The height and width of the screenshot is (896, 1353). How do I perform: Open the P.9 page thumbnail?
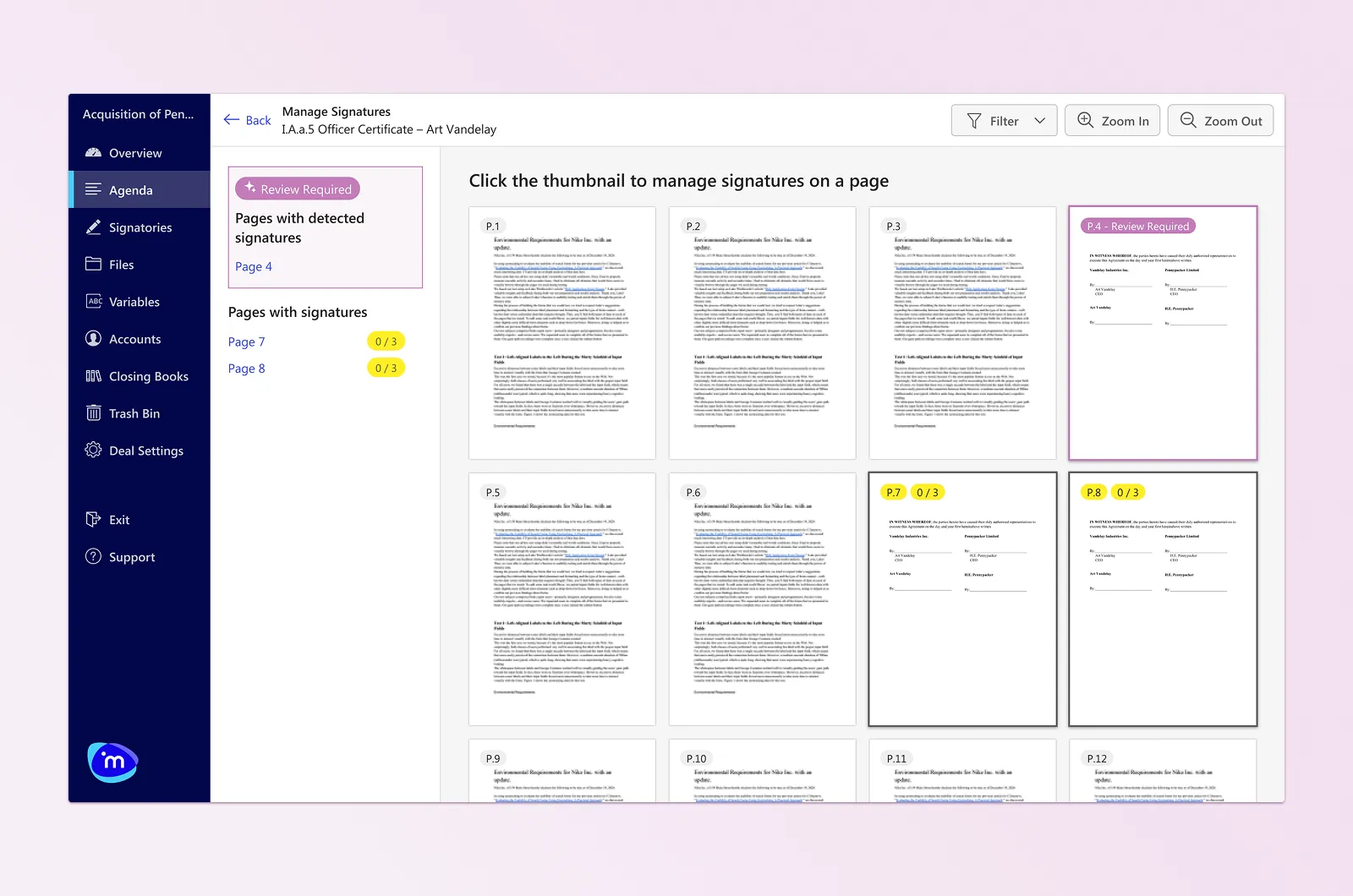[562, 771]
